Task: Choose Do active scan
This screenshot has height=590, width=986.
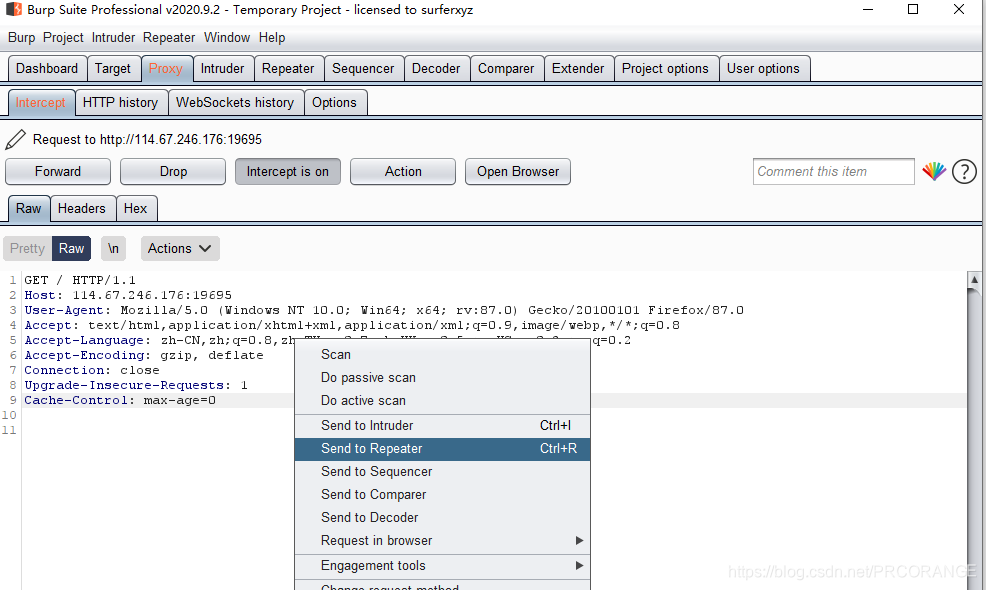Action: coord(442,401)
